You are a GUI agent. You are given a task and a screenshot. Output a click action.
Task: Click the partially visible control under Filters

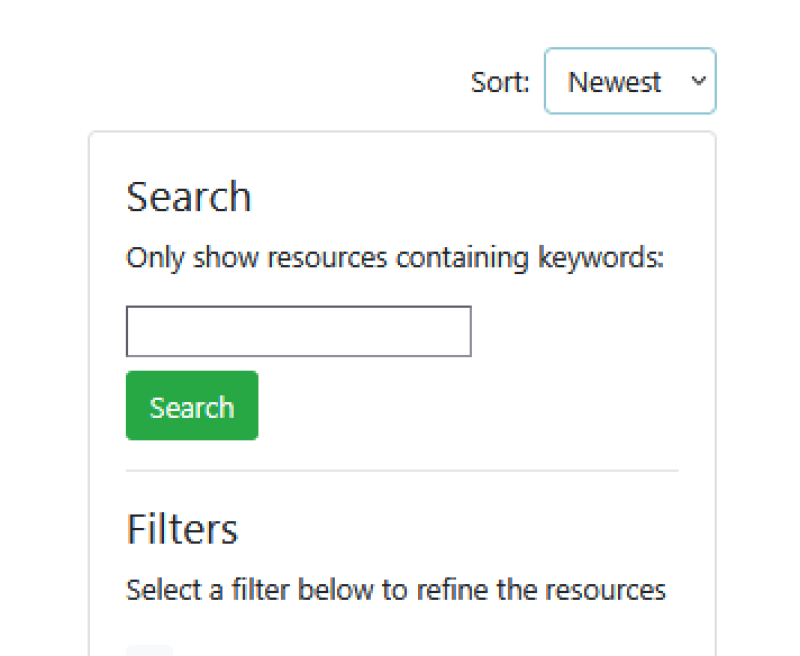point(150,650)
